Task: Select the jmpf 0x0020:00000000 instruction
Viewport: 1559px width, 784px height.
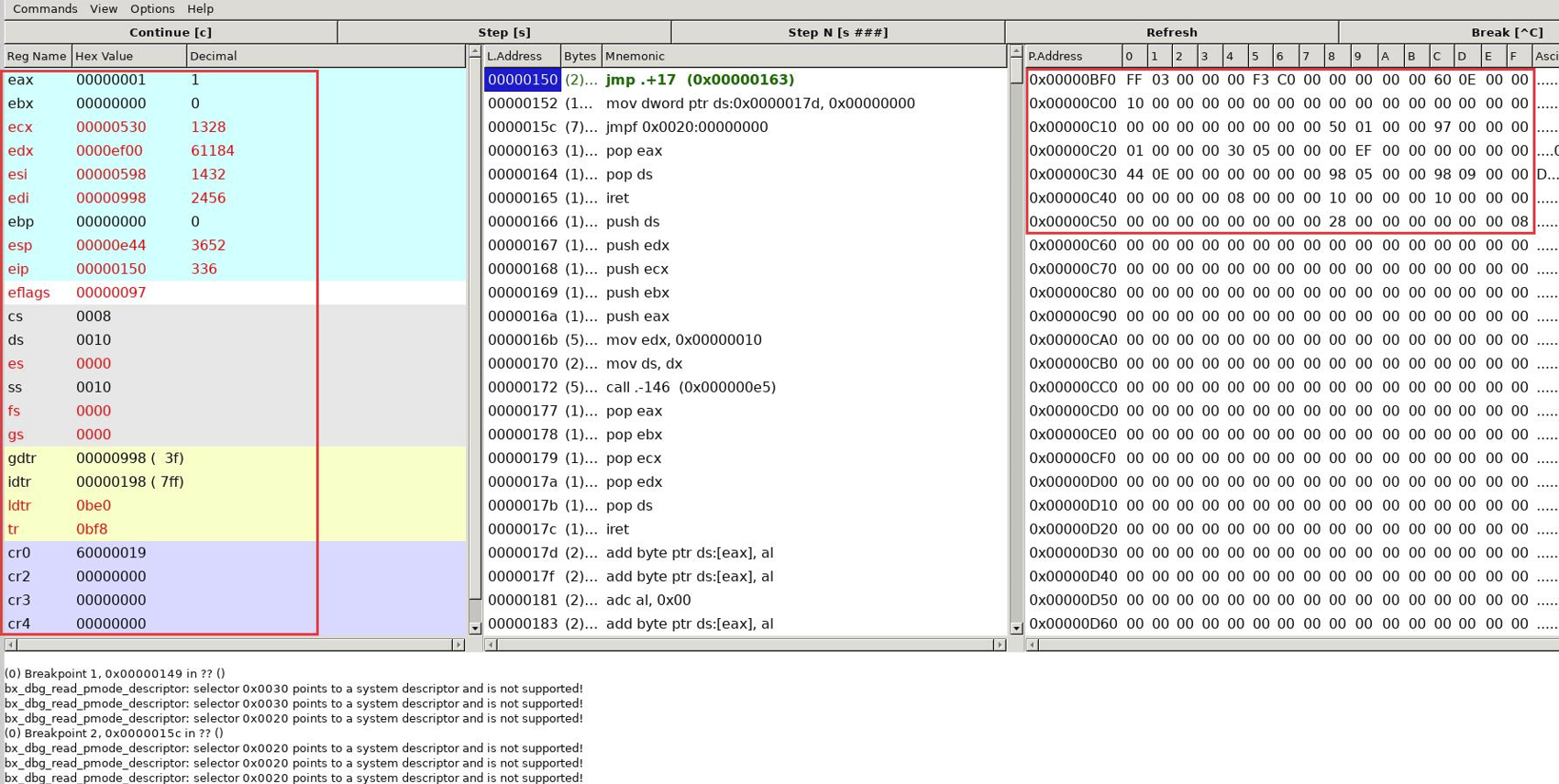Action: click(x=745, y=127)
